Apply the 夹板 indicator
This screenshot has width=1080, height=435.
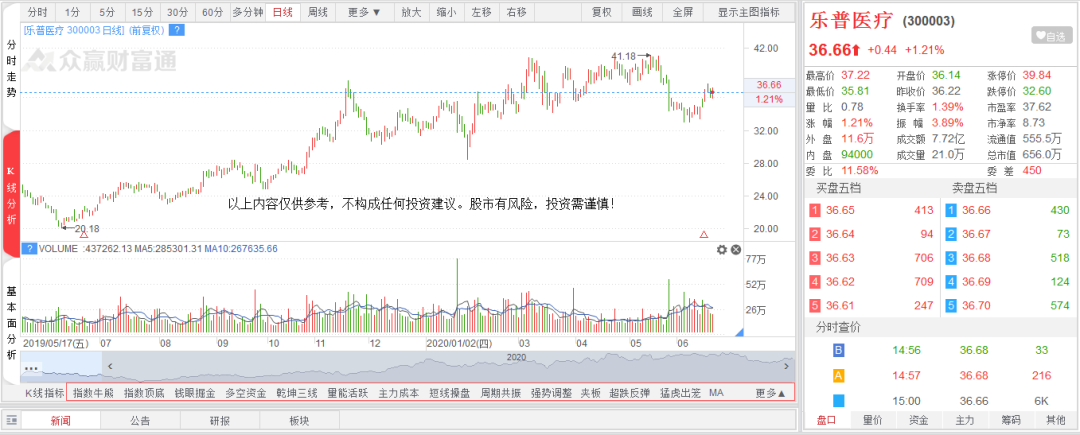591,393
